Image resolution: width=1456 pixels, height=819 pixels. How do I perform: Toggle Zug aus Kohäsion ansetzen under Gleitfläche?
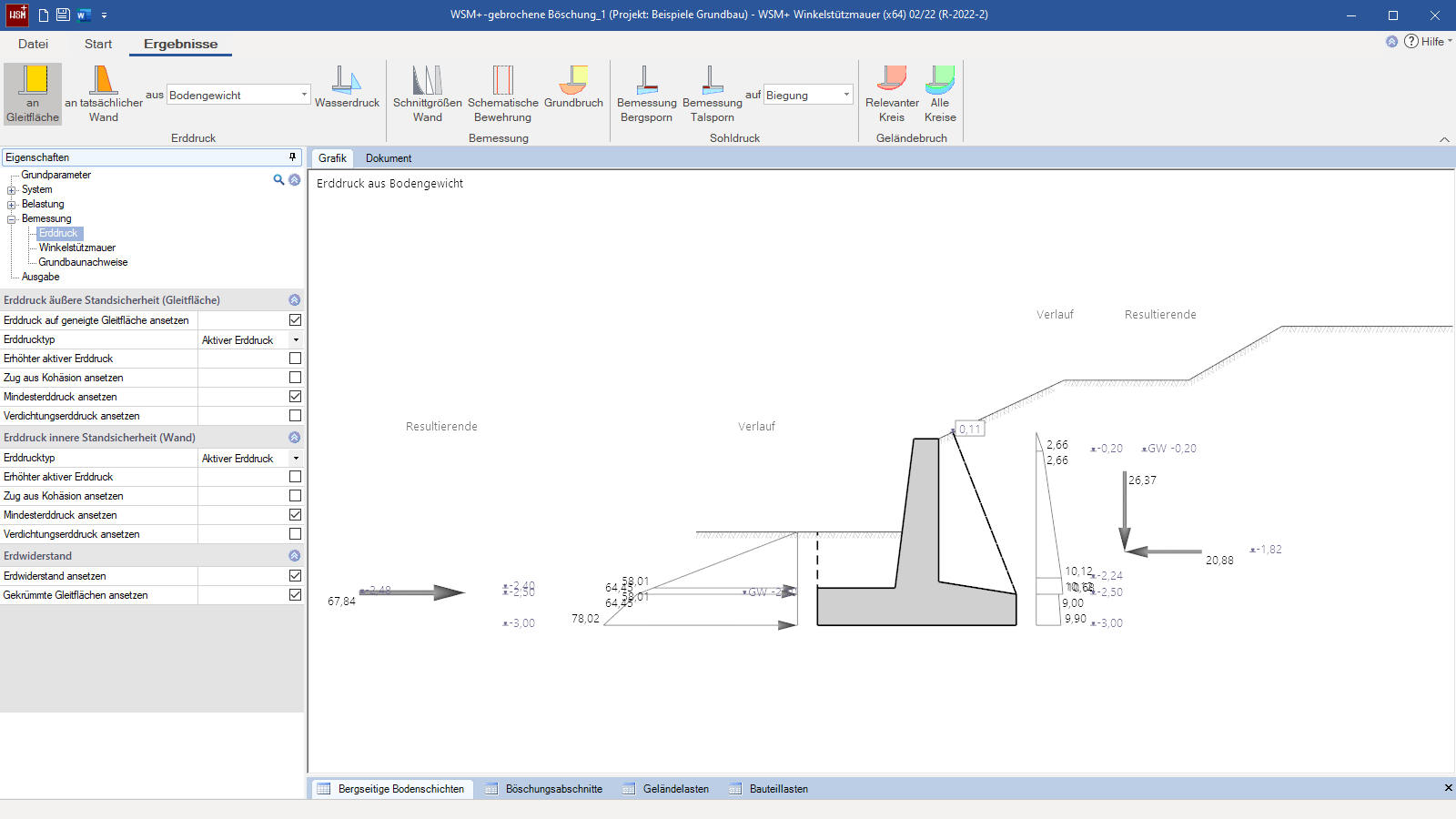click(x=295, y=378)
